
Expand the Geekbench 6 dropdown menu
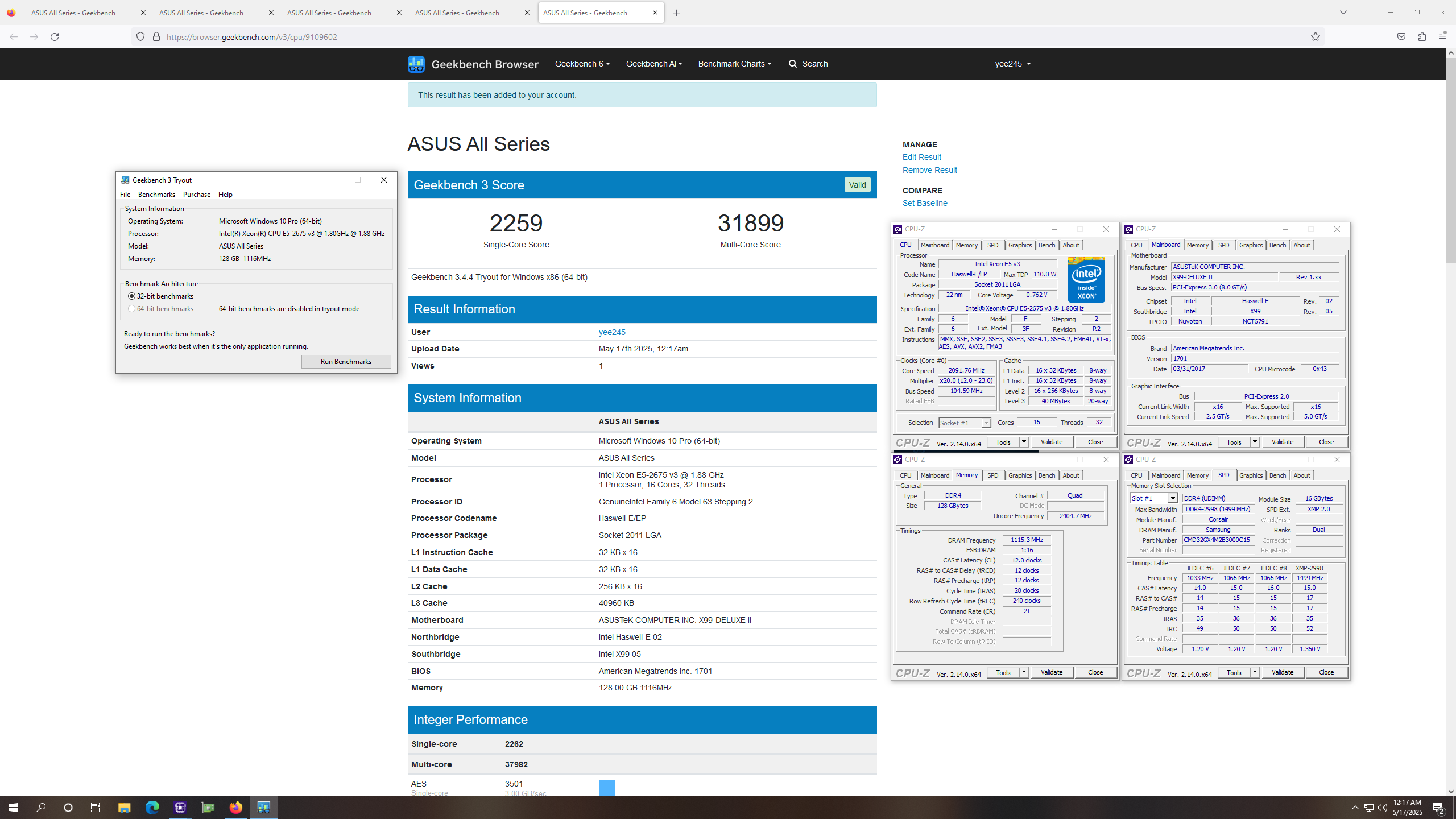point(582,64)
